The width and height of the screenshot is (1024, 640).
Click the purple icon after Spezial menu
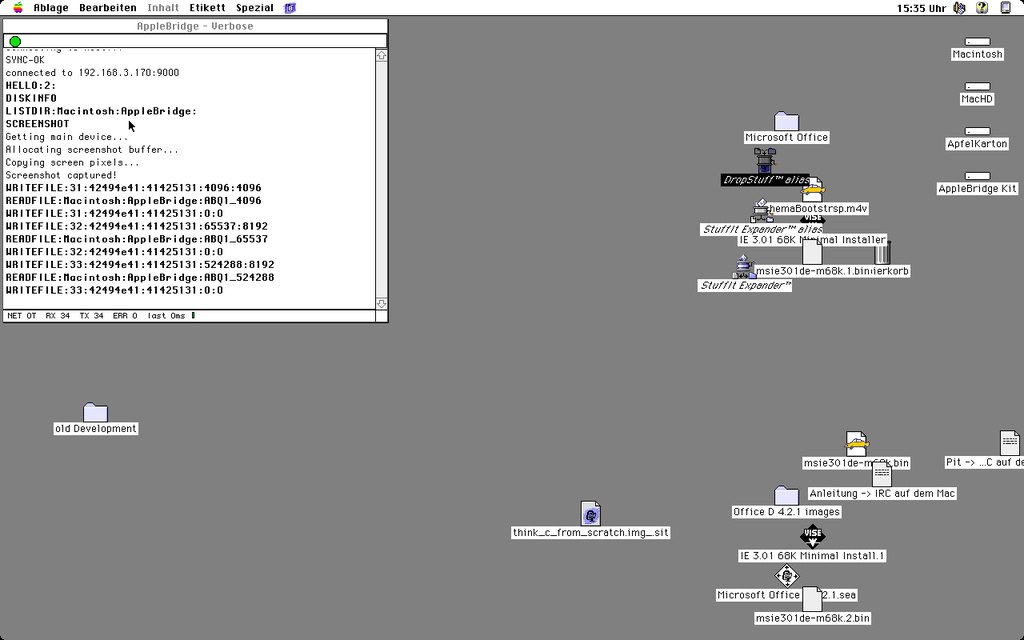click(290, 8)
